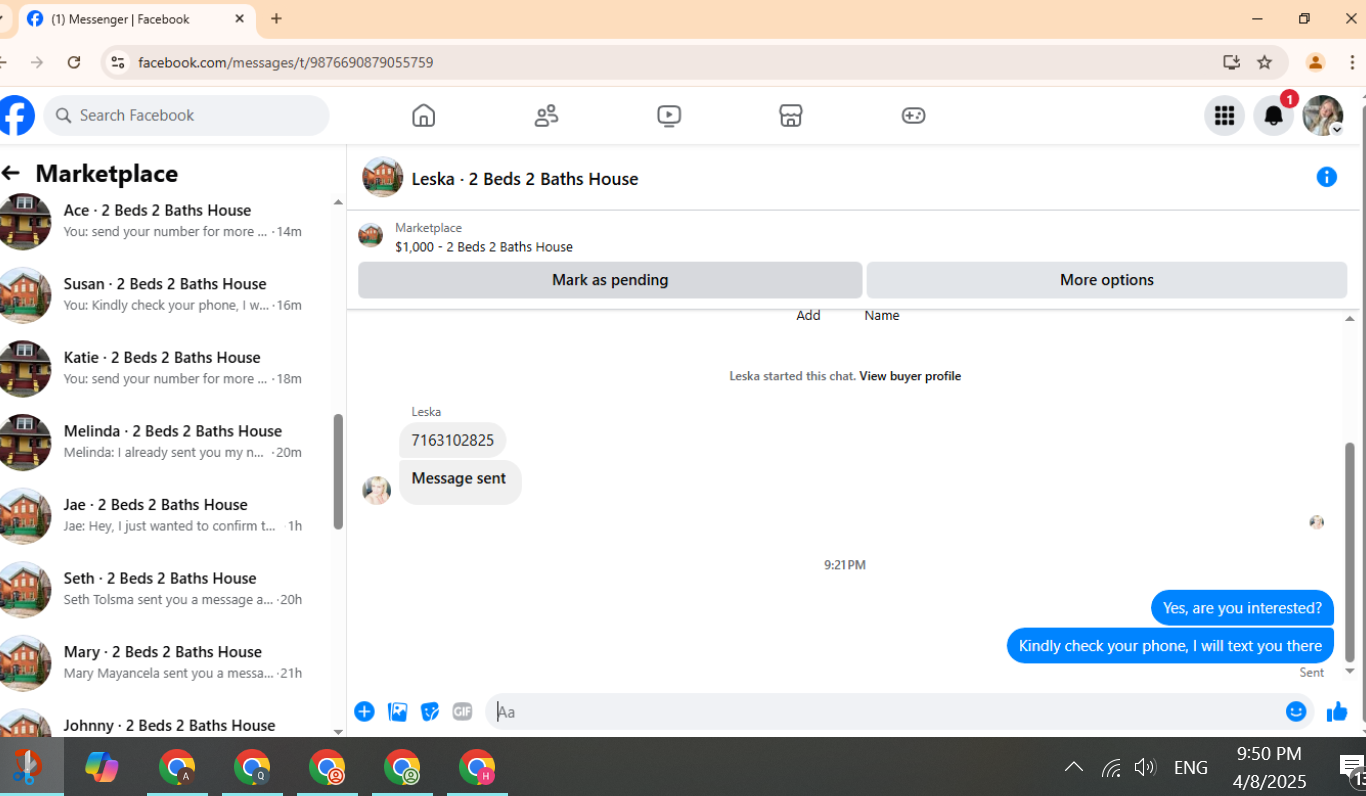The height and width of the screenshot is (796, 1366).
Task: Click the emoji smiley icon
Action: tap(1296, 712)
